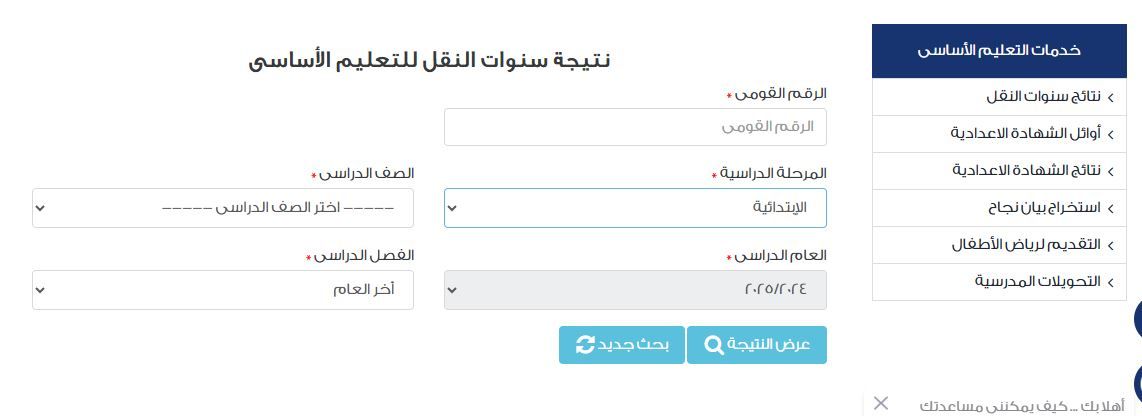The width and height of the screenshot is (1142, 416).
Task: Click chevron beside أوائل الشهادة الاعدادية
Action: tap(1110, 135)
